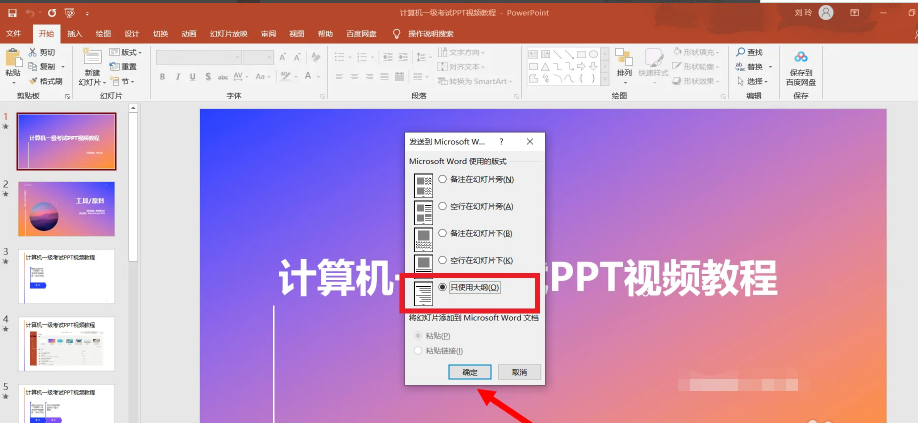Select slide 2 thumbnail in the slide panel

point(67,208)
